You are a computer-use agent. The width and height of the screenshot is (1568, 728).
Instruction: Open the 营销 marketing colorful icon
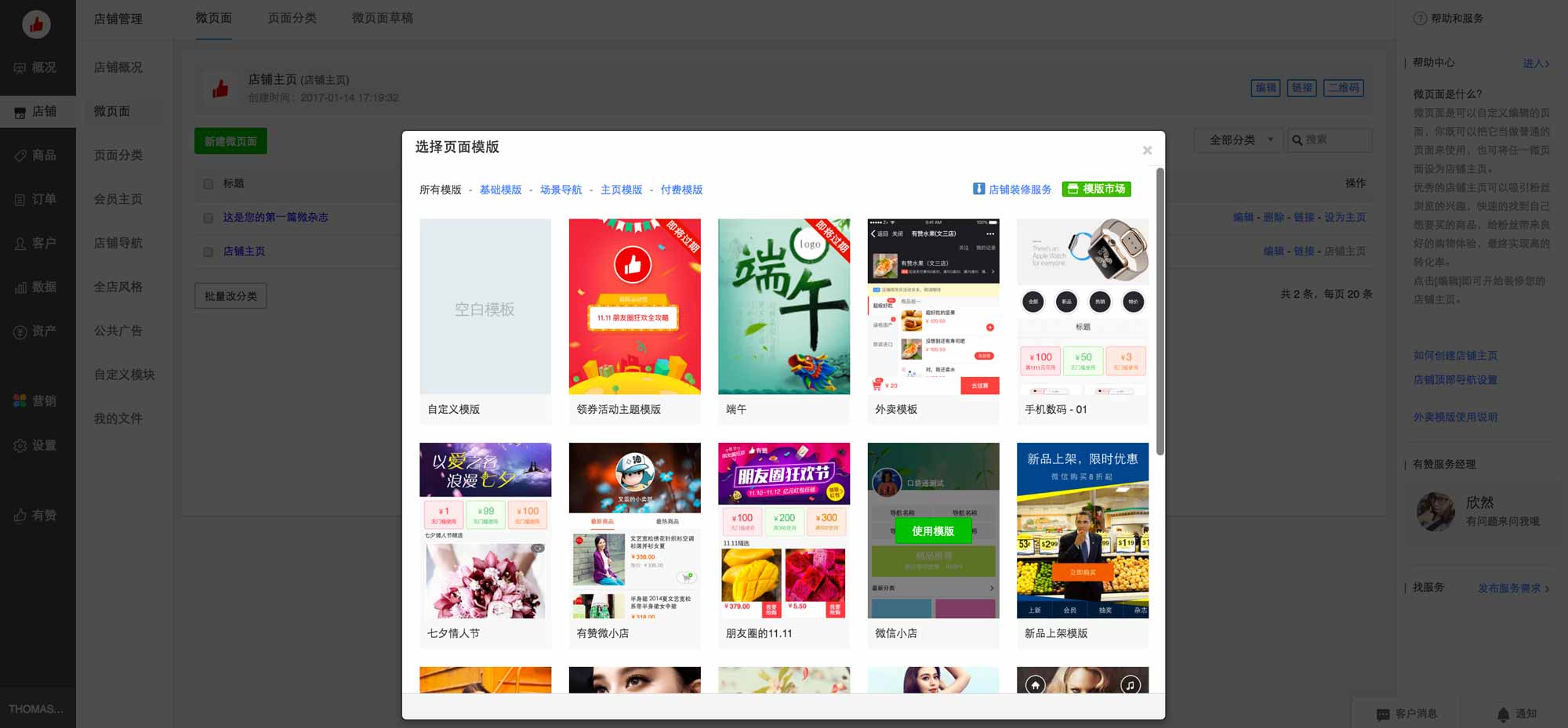[x=20, y=401]
